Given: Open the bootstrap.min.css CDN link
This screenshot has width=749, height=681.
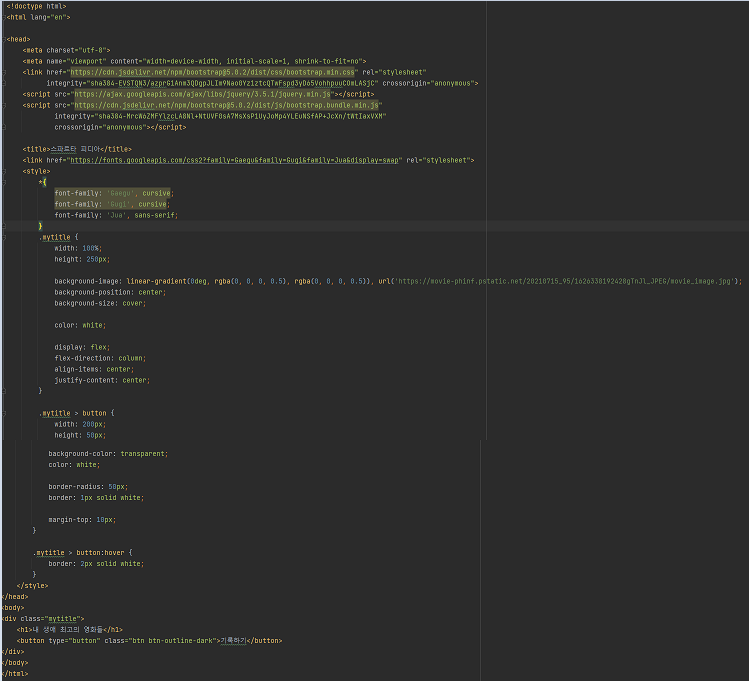Looking at the screenshot, I should point(213,72).
